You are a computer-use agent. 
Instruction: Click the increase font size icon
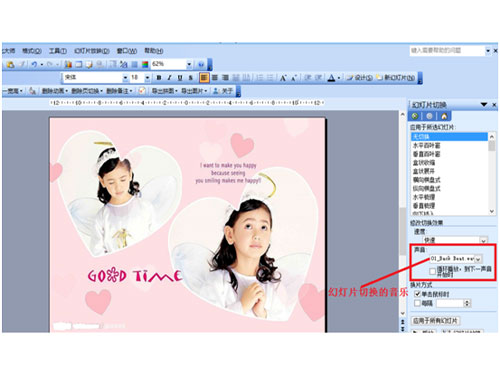283,78
